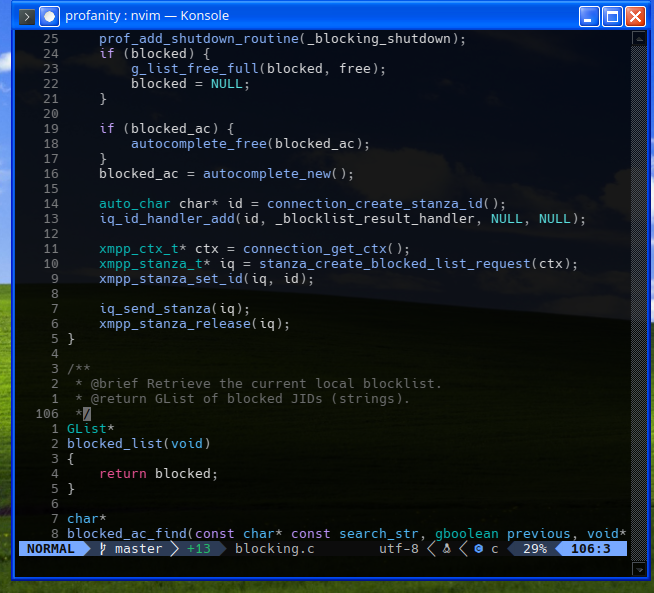Click the Konsole terminal prompt icon
654x593 pixels.
[27, 17]
